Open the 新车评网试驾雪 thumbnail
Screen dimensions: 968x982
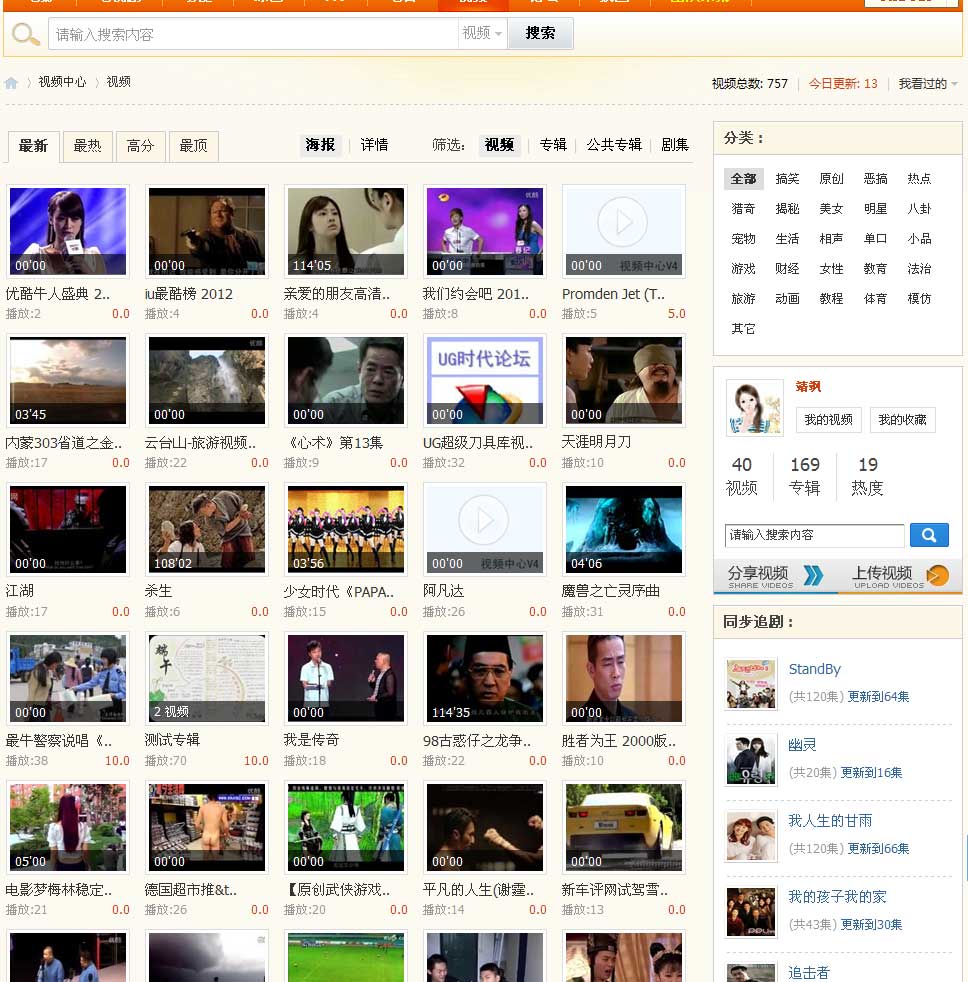(x=624, y=827)
